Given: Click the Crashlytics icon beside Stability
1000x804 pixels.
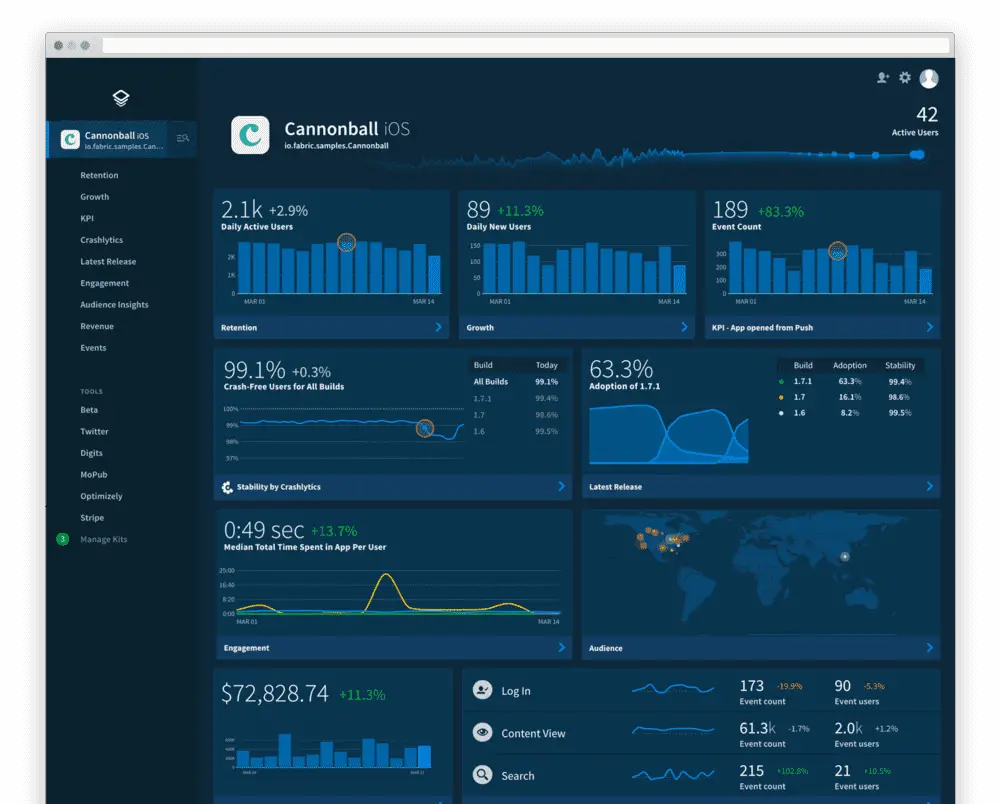Looking at the screenshot, I should coord(227,487).
